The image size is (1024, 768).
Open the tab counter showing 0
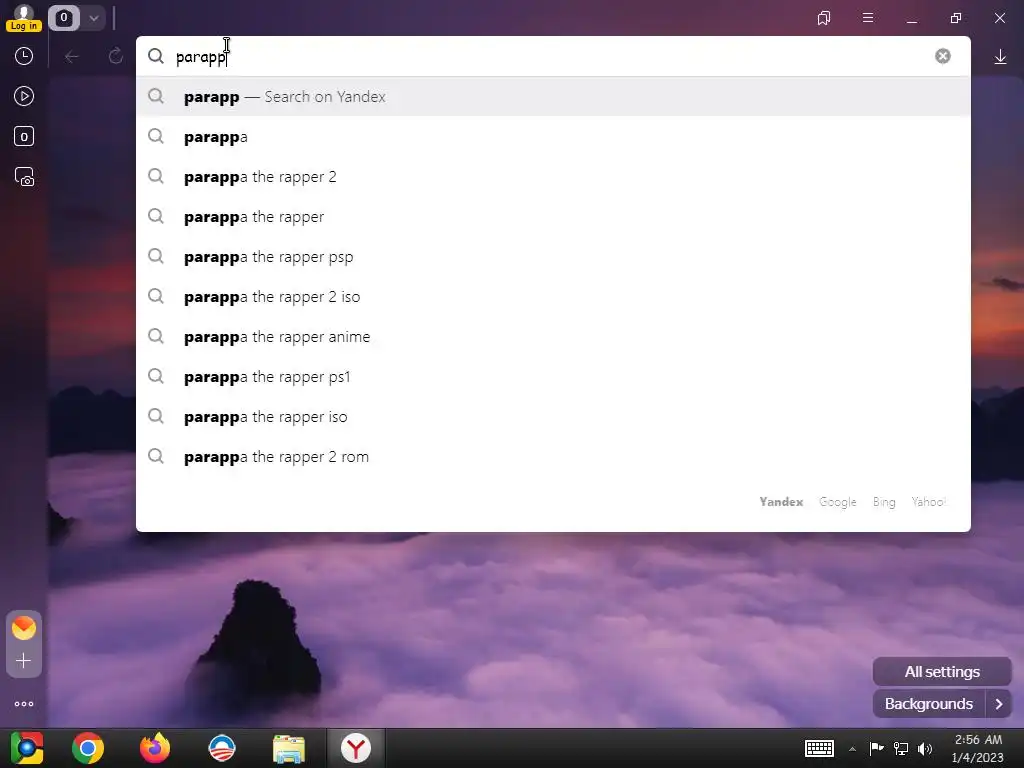click(x=63, y=18)
